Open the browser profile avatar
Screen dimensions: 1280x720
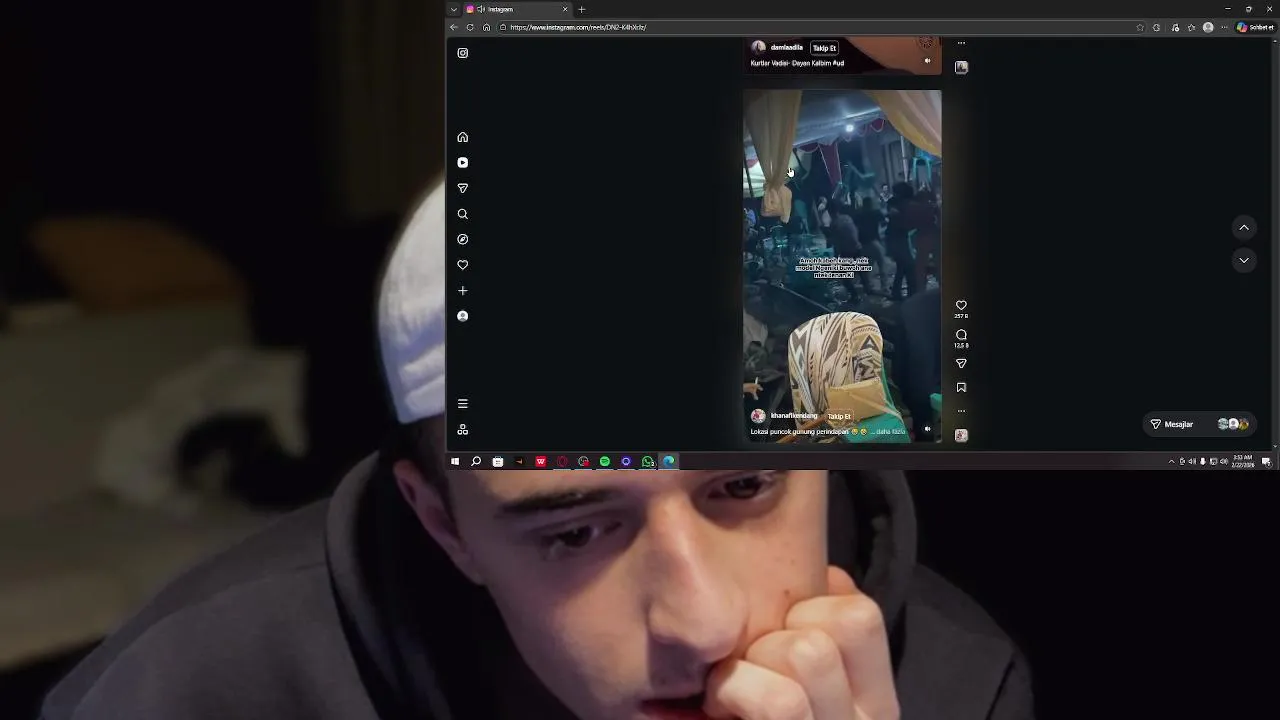tap(1208, 27)
